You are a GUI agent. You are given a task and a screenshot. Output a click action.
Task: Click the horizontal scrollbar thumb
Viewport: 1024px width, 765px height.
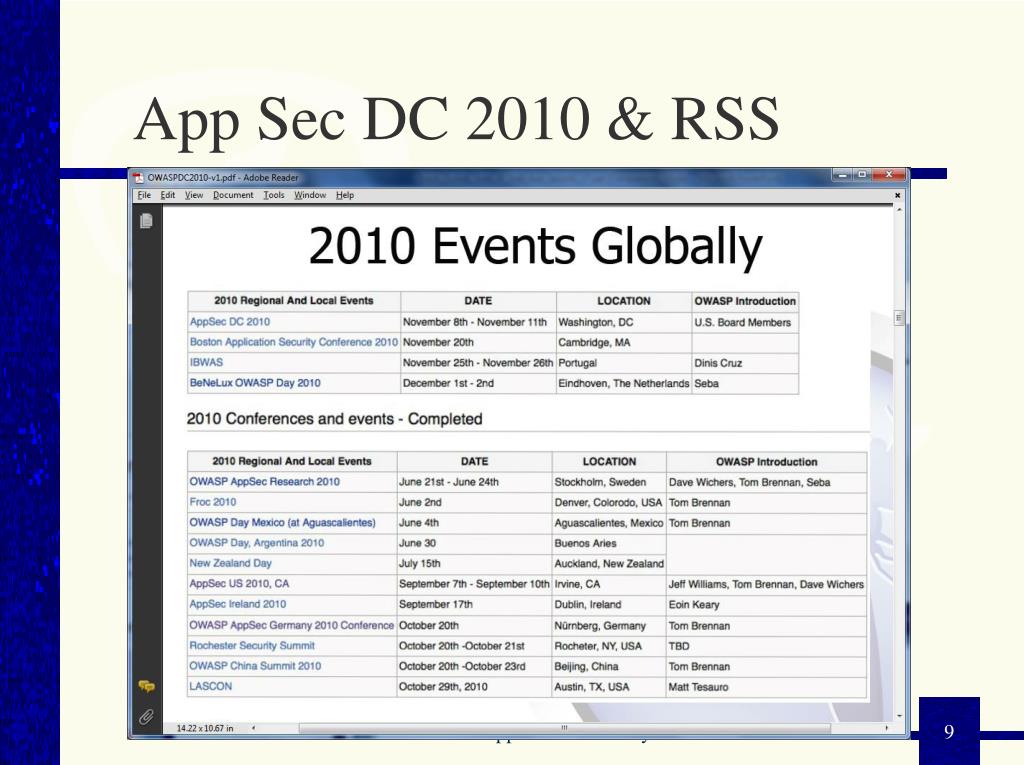(565, 727)
